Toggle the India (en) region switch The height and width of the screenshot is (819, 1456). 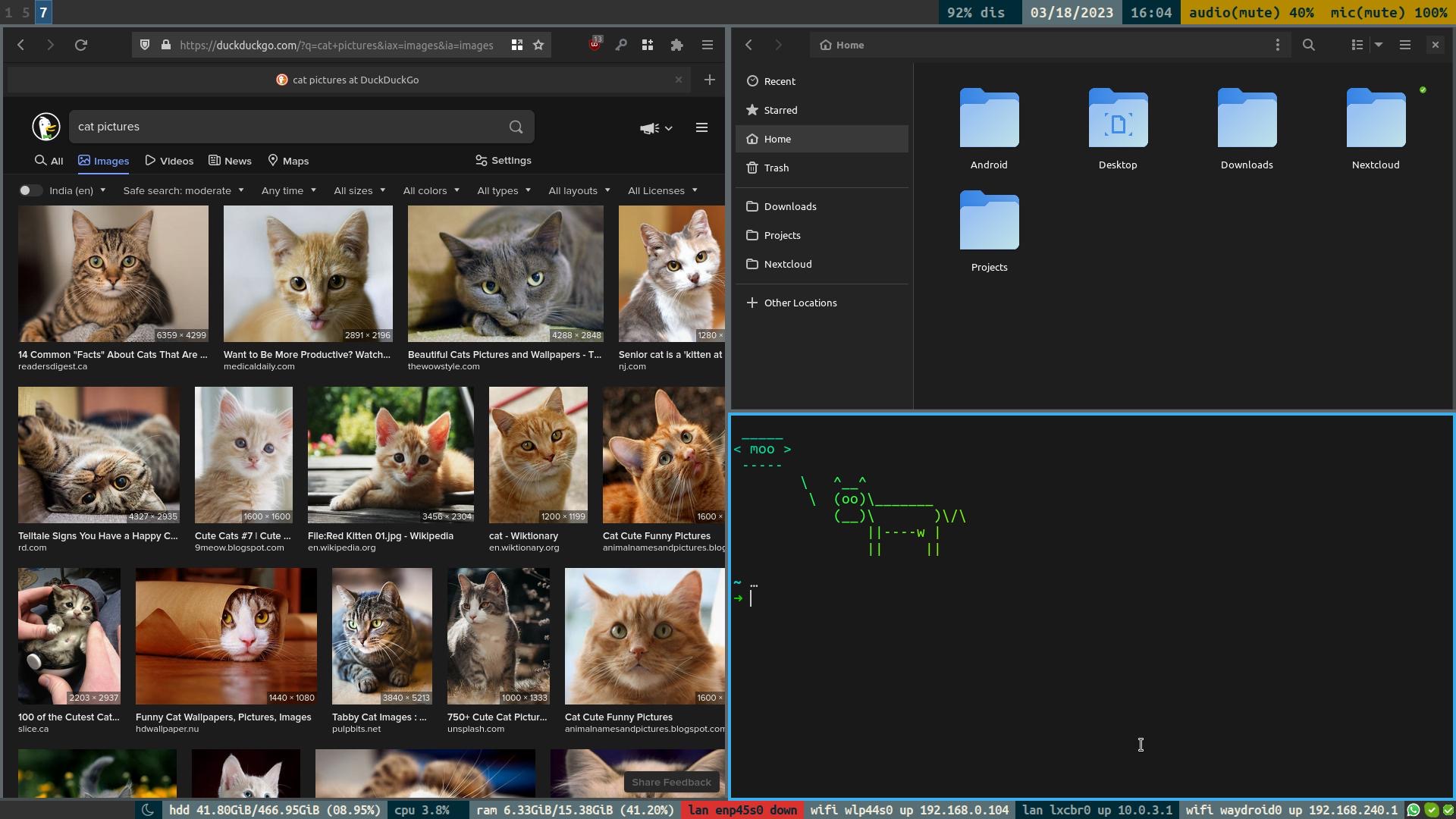pos(30,191)
